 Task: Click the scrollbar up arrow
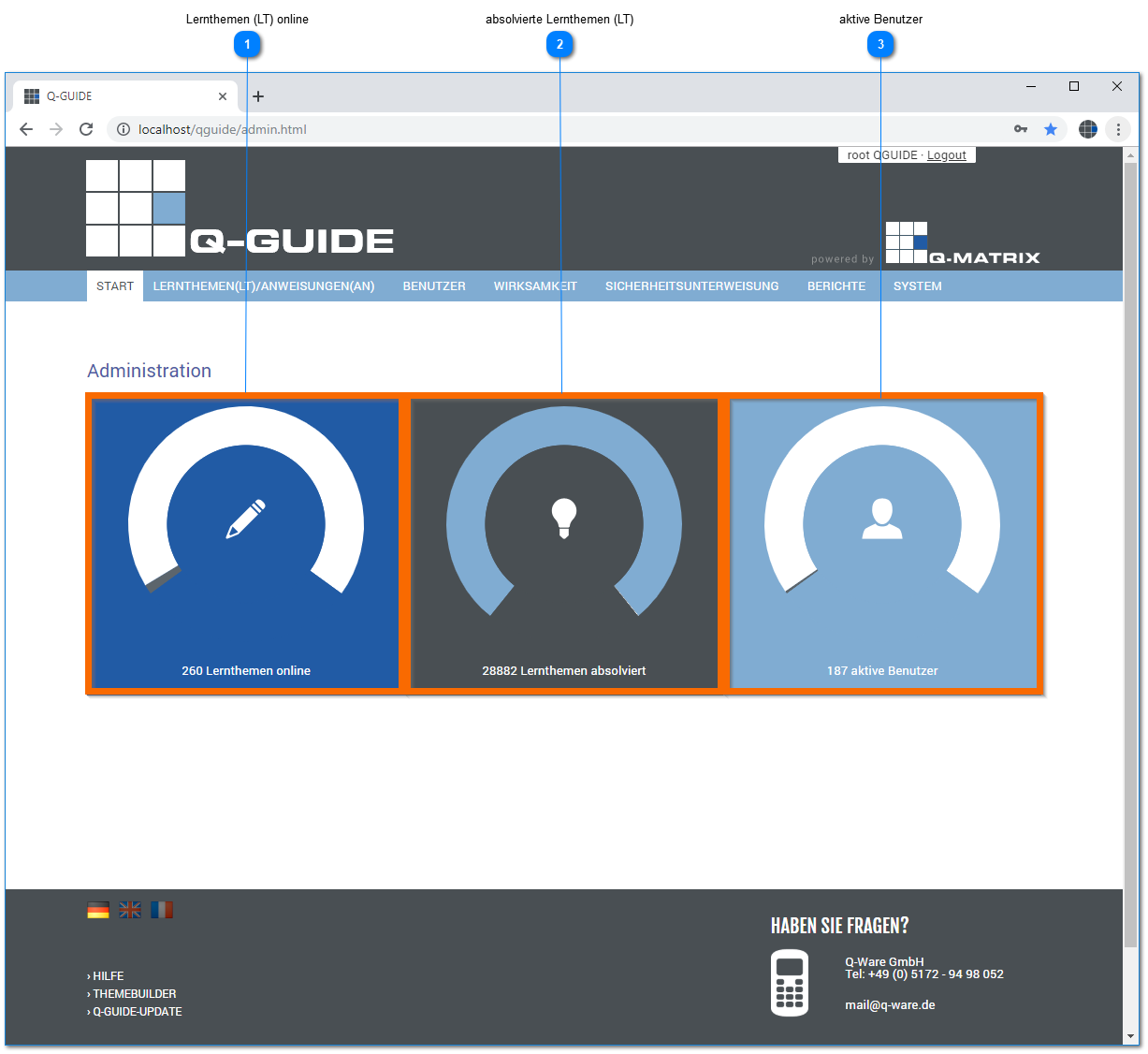point(1130,154)
